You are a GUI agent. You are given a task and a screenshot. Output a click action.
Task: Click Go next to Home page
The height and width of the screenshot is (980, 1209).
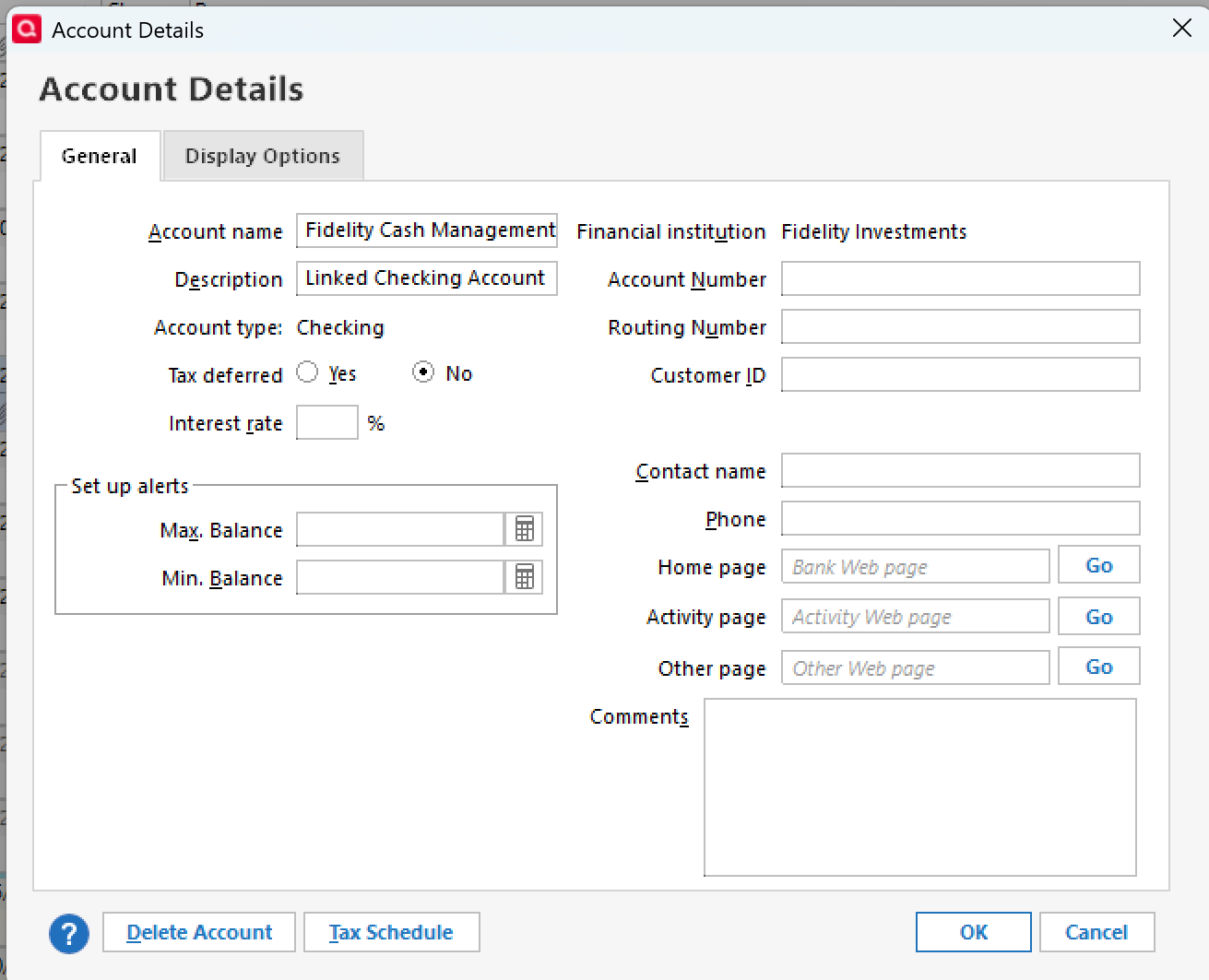click(1099, 565)
